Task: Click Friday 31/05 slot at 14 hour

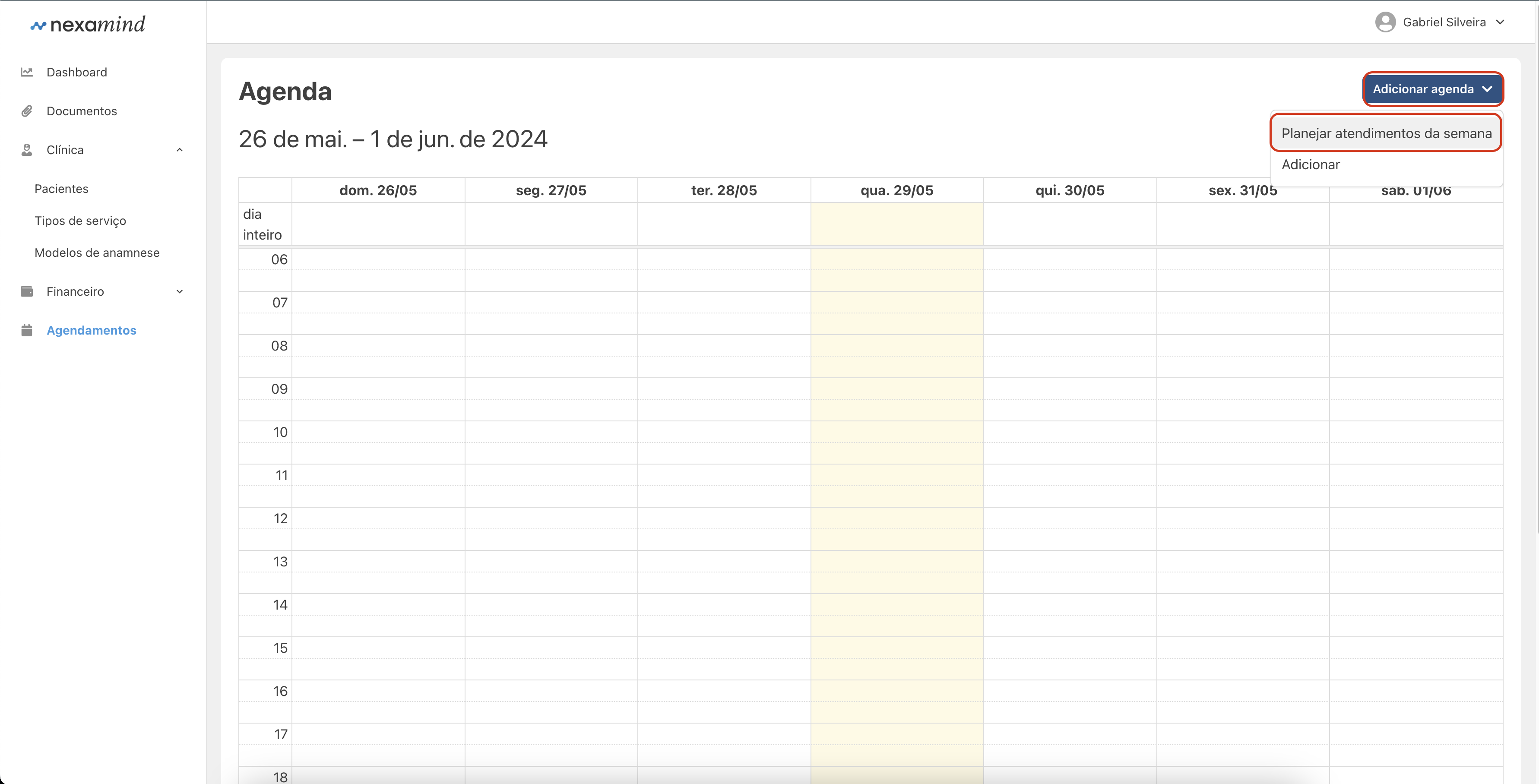Action: [x=1243, y=605]
